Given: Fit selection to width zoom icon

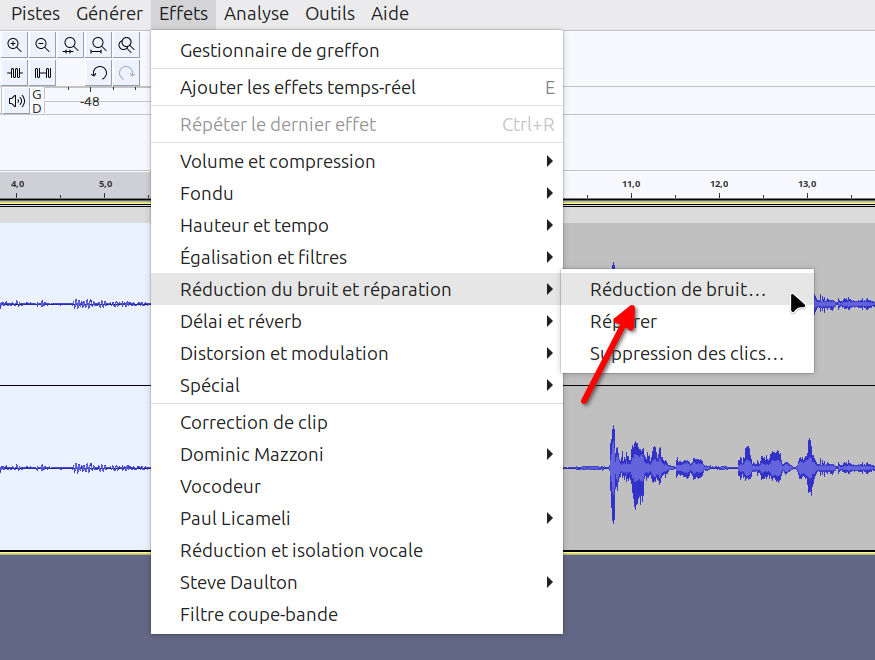Looking at the screenshot, I should (70, 45).
